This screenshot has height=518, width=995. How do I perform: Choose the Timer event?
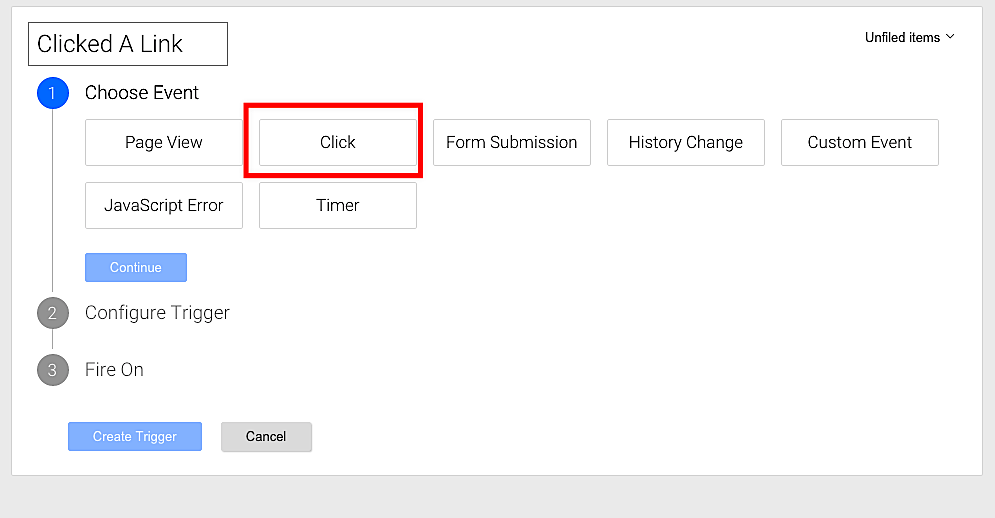point(338,205)
